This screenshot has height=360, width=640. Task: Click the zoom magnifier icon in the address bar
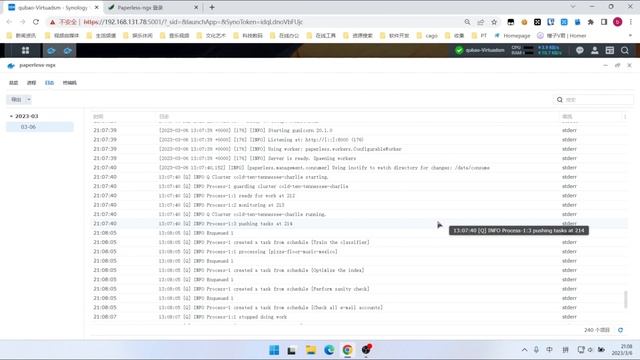(467, 22)
